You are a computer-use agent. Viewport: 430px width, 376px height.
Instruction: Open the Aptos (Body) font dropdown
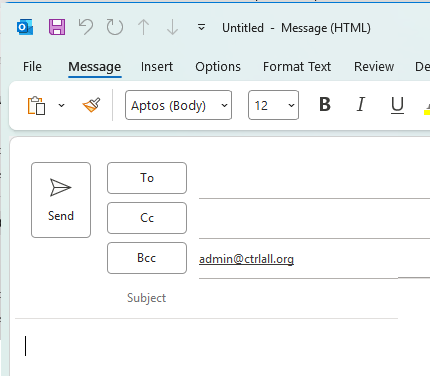[x=178, y=105]
